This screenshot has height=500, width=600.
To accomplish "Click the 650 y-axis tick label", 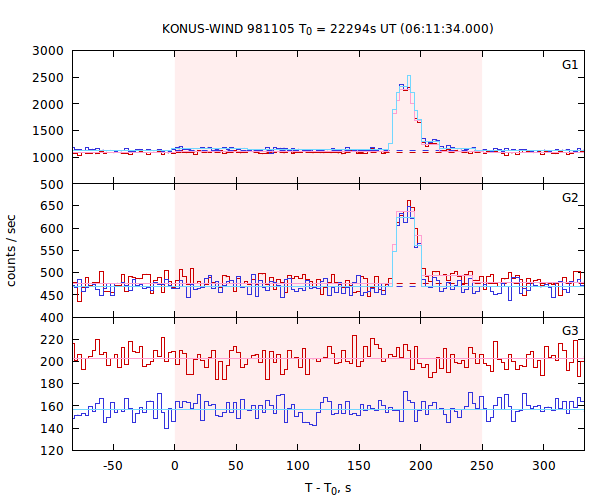I will (x=52, y=206).
